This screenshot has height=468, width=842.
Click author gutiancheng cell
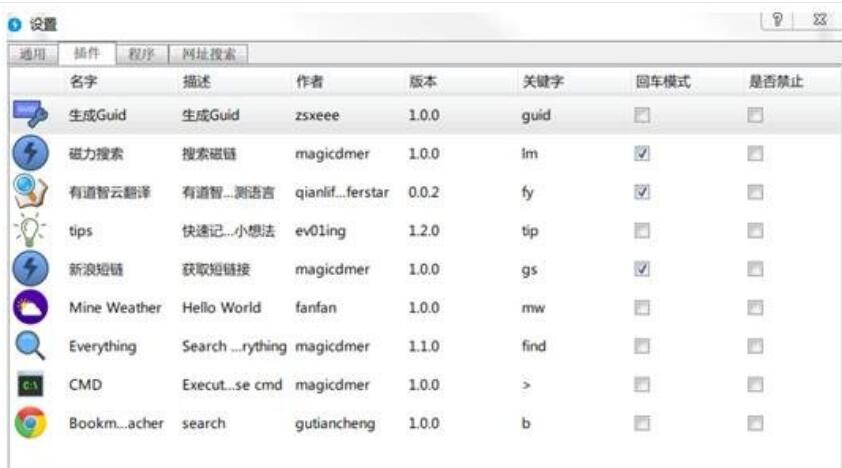tap(335, 424)
